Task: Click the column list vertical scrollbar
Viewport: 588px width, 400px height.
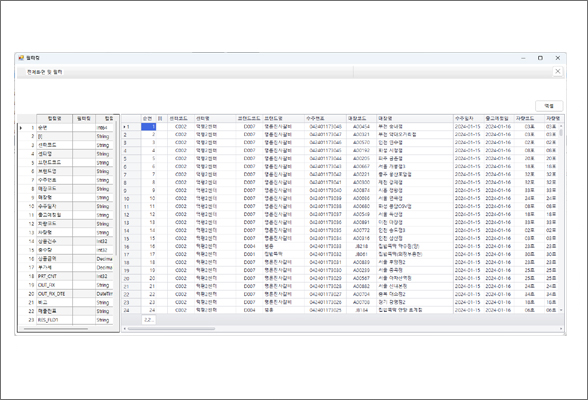Action: [x=117, y=187]
